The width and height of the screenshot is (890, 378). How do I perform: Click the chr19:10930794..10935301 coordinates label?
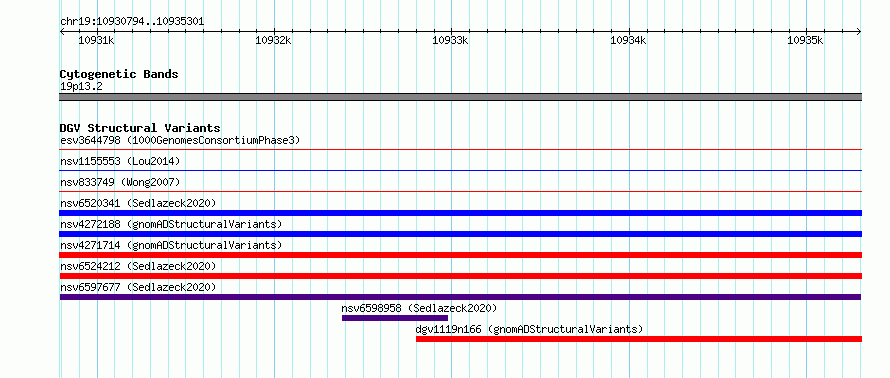click(x=132, y=22)
